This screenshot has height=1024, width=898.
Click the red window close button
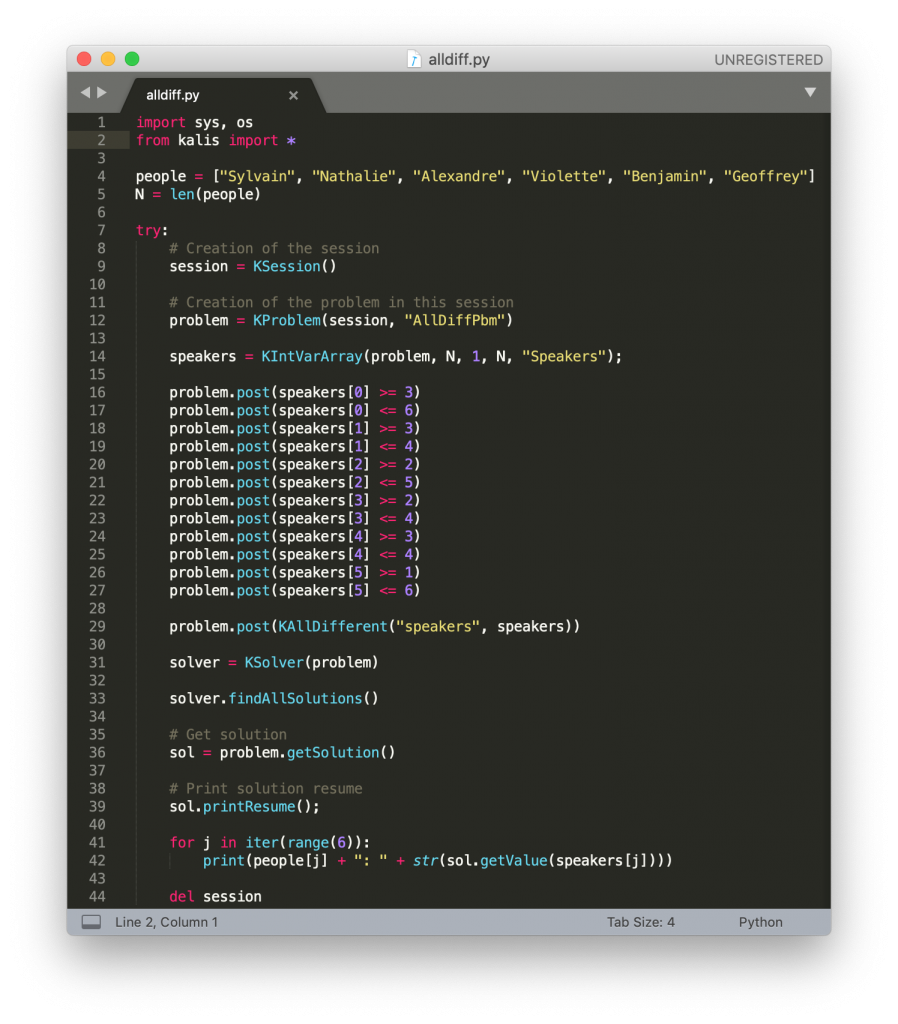click(x=84, y=60)
